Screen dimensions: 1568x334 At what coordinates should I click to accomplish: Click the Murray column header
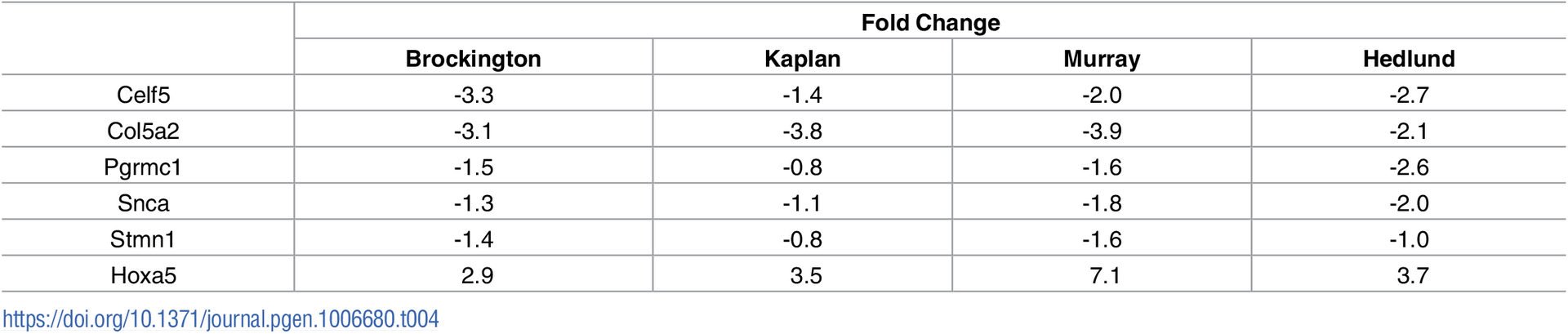point(1102,59)
